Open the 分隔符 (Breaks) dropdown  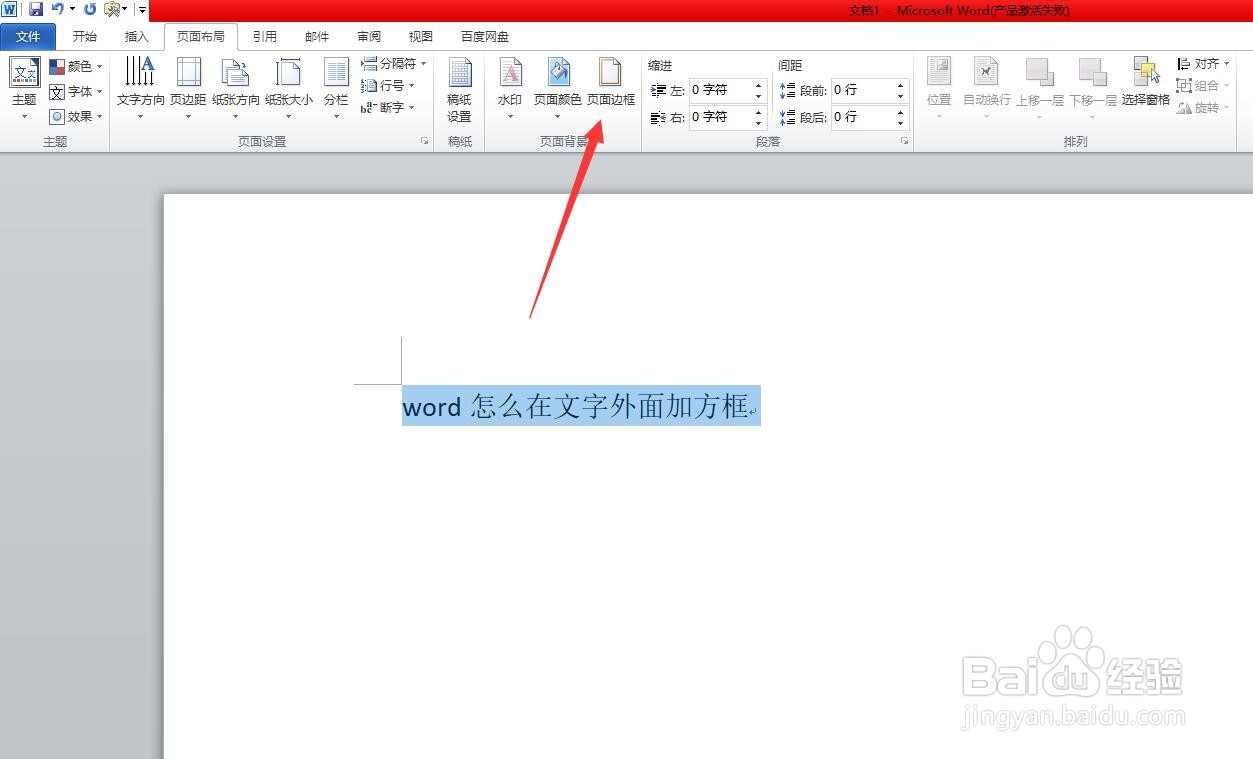(394, 64)
